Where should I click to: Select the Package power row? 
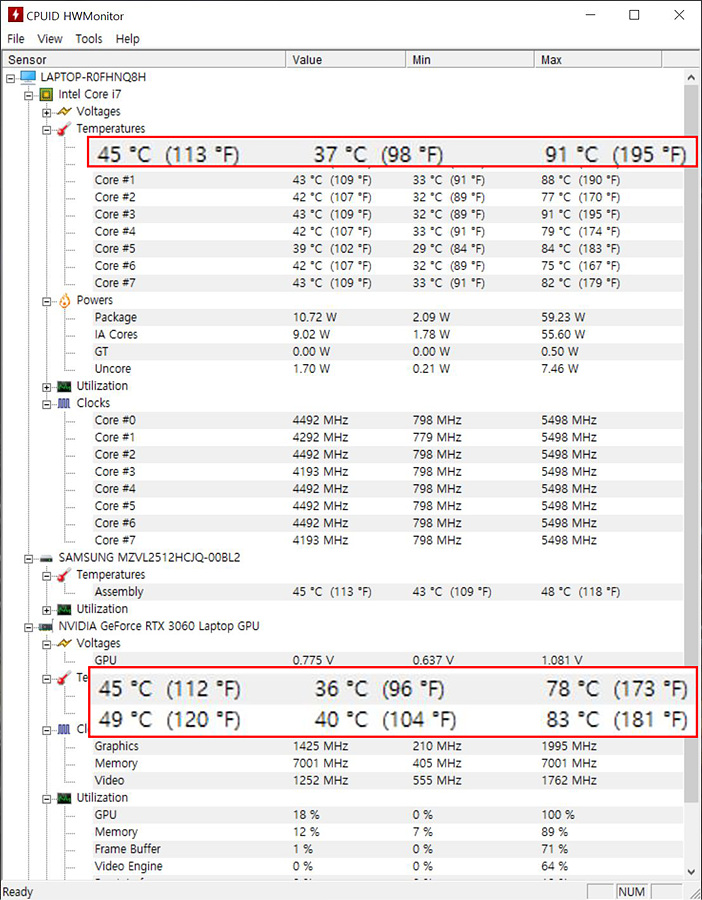388,317
